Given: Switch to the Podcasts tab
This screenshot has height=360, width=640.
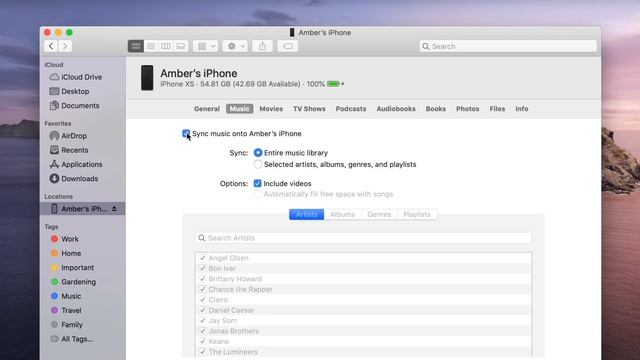Looking at the screenshot, I should coord(351,109).
